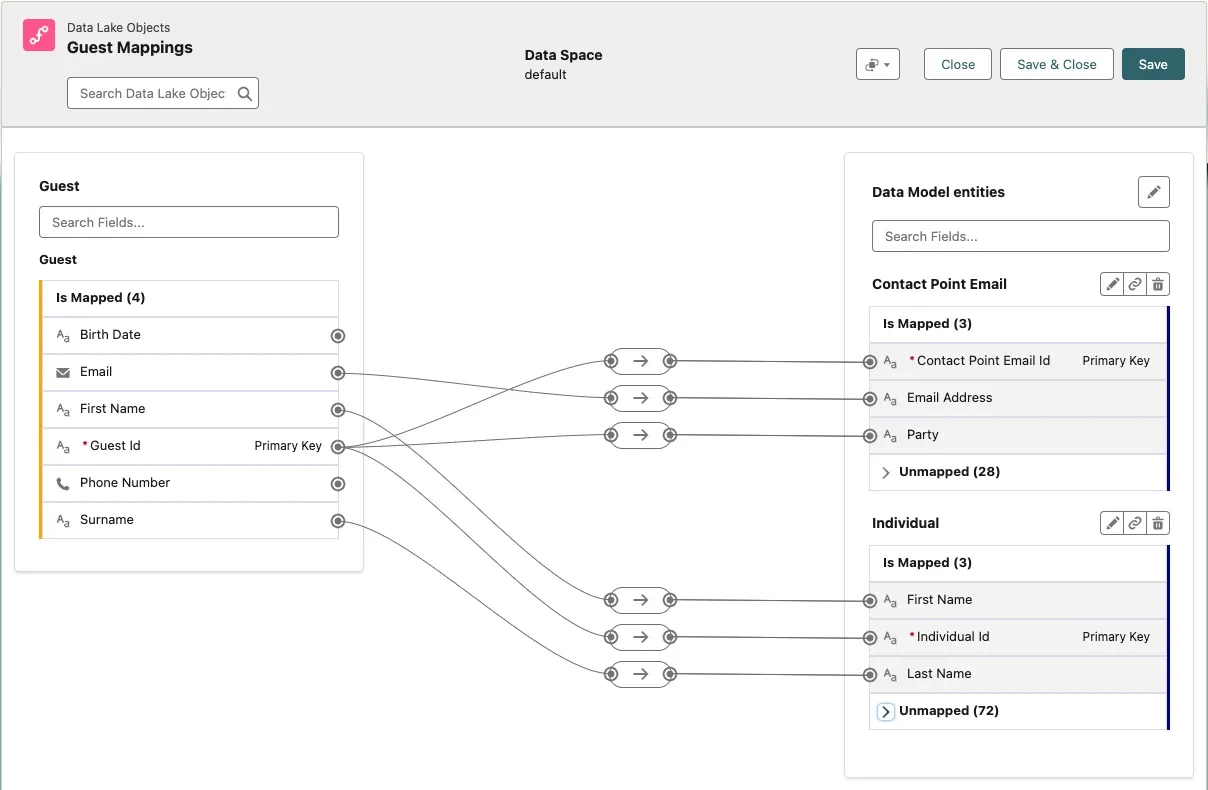The width and height of the screenshot is (1208, 790).
Task: Click the Individual link relationships icon
Action: click(1134, 523)
